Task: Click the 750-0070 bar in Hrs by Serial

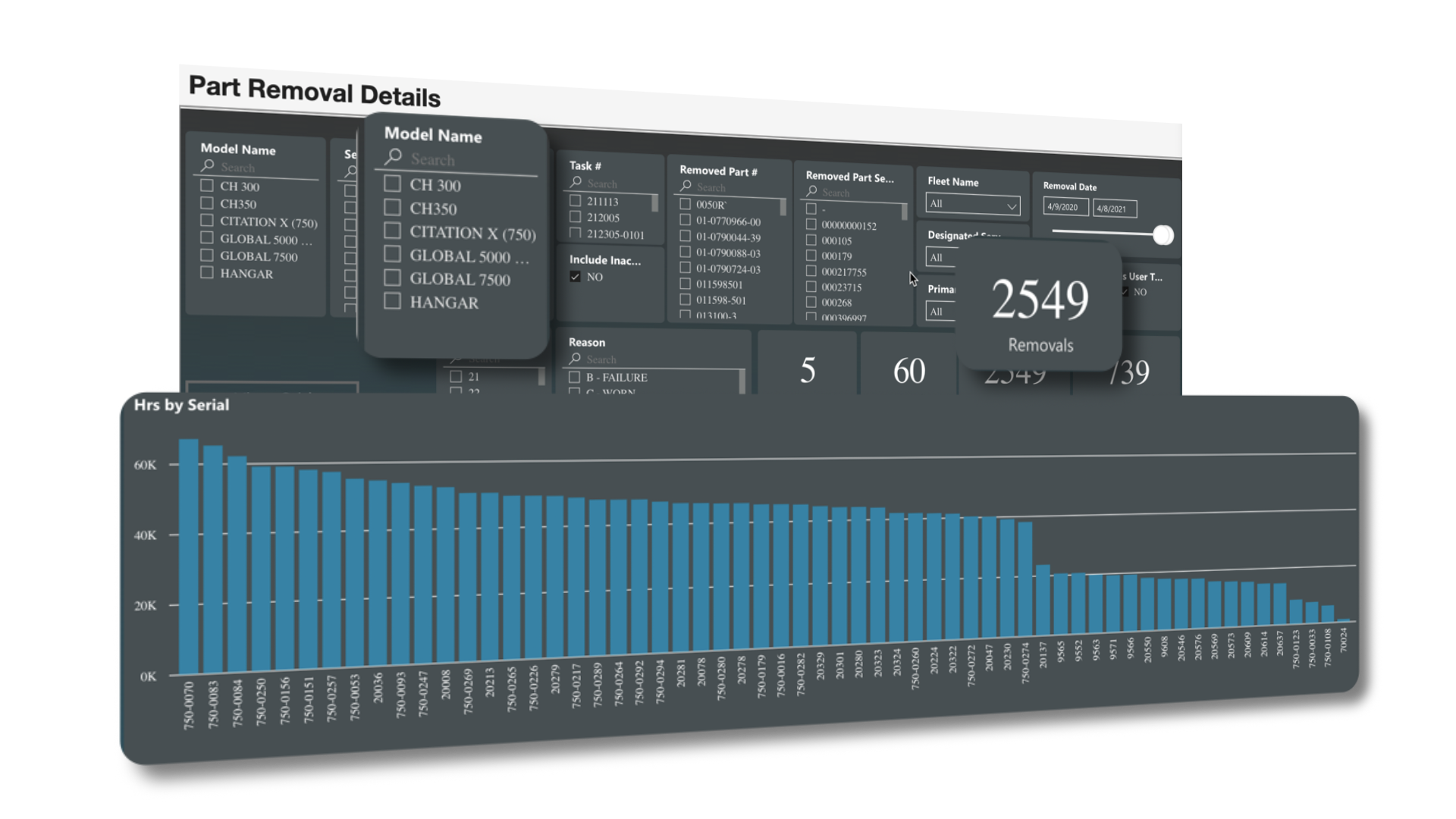Action: pos(189,557)
